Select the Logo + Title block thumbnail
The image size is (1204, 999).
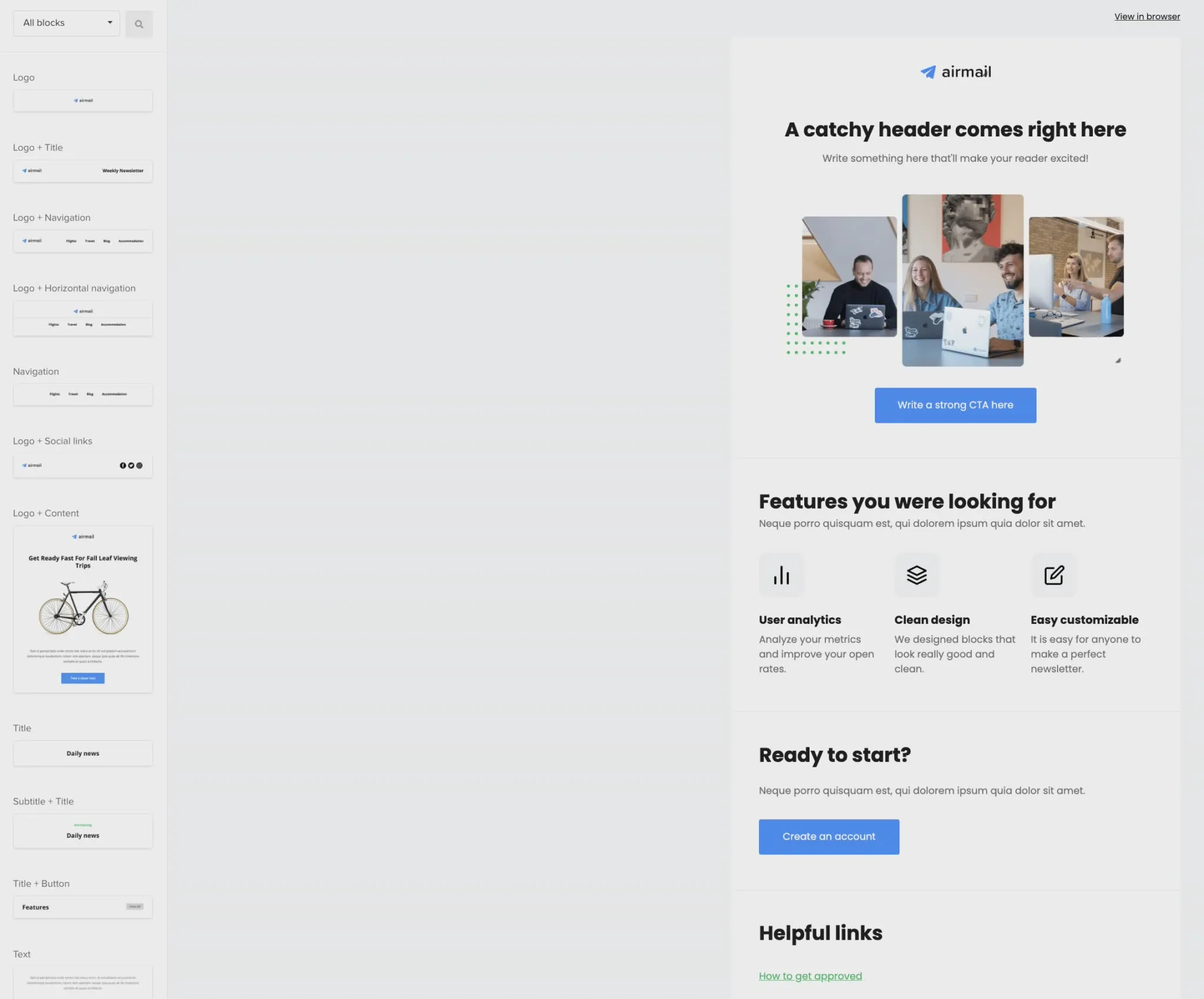[x=83, y=171]
